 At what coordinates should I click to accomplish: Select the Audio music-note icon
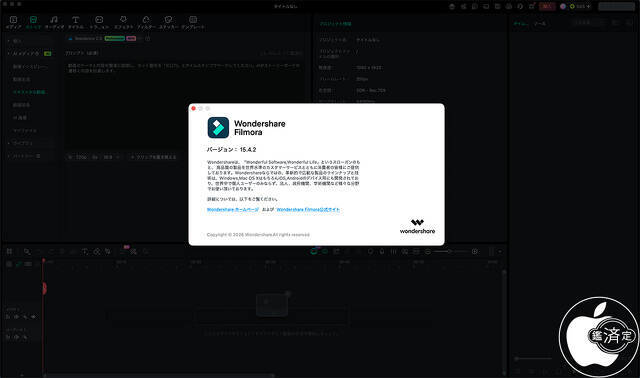point(54,20)
